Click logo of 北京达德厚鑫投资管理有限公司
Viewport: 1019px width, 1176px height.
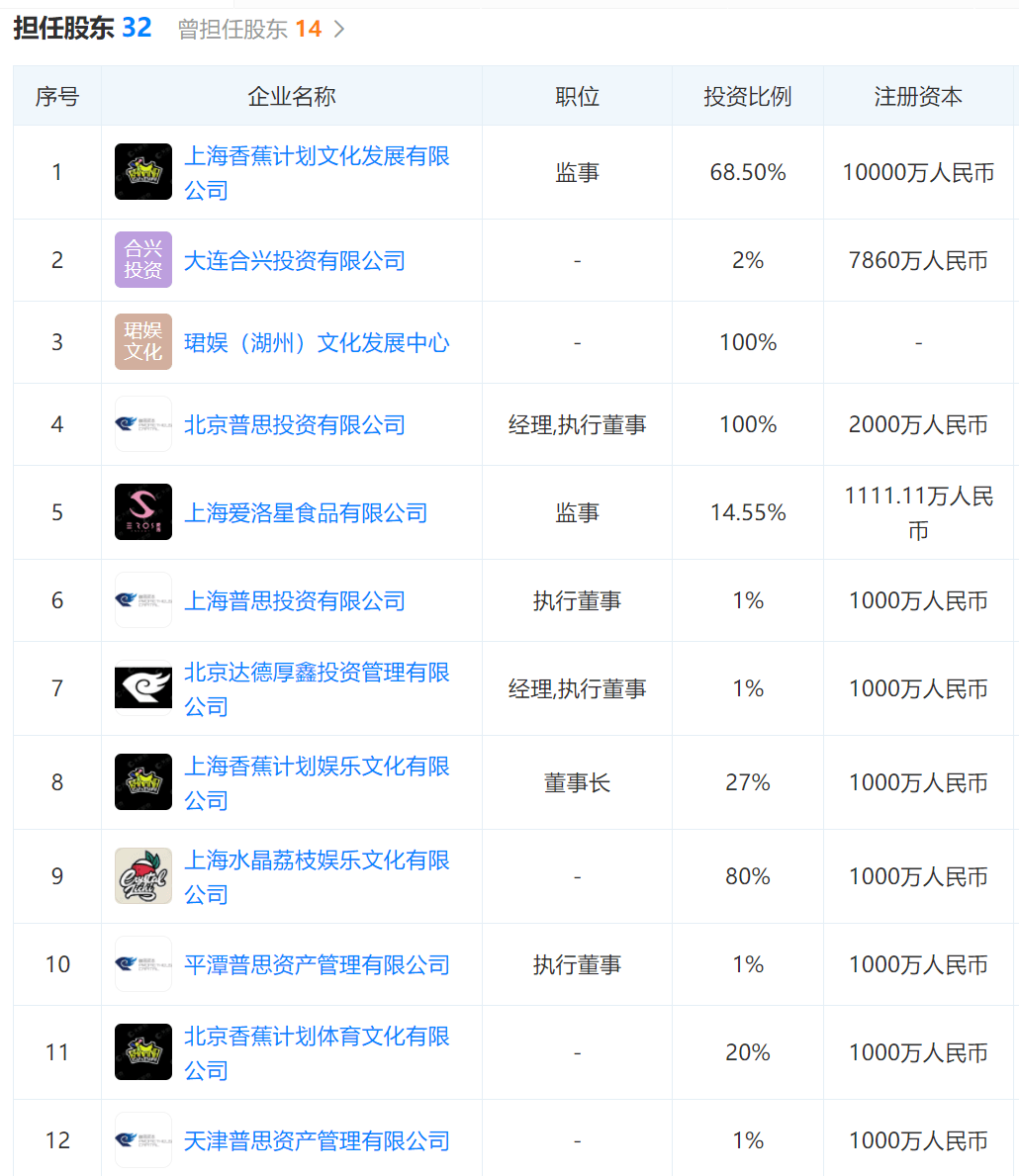pyautogui.click(x=143, y=688)
